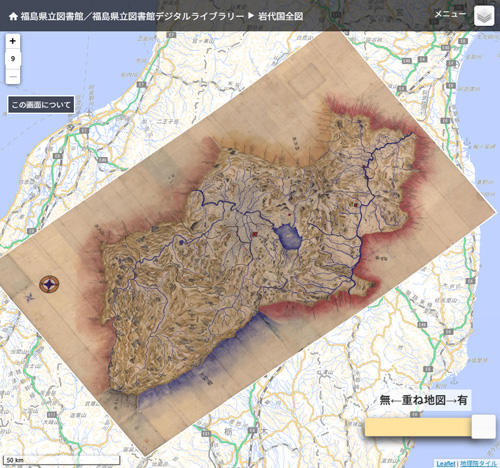Follow the Leaflet attribution link

446,464
